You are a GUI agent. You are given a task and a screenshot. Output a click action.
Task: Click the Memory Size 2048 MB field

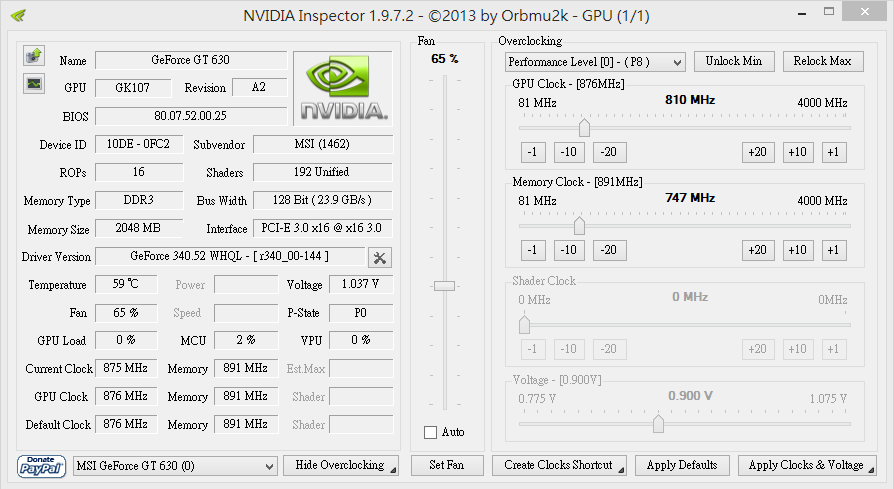click(x=139, y=228)
